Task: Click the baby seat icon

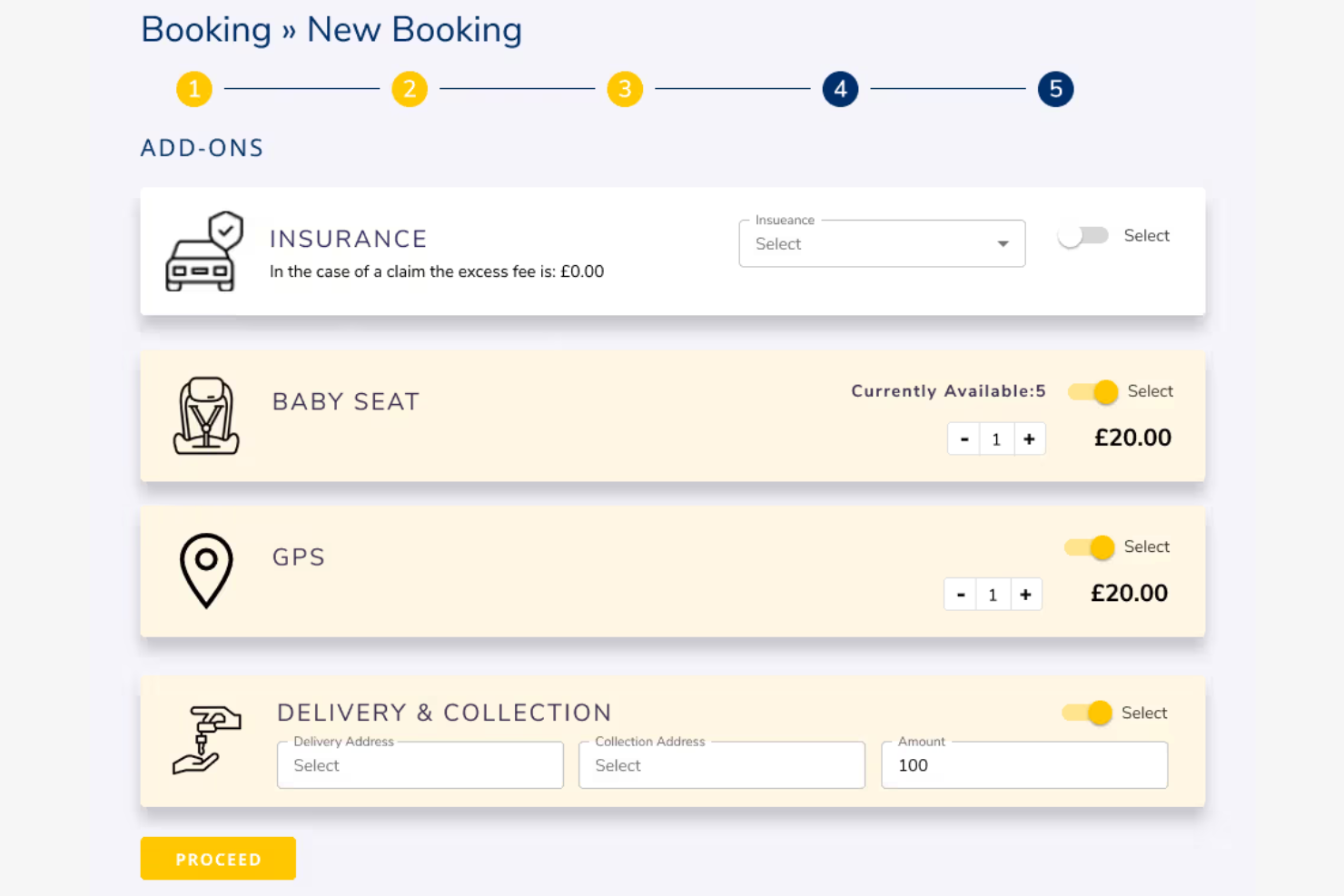Action: coord(206,417)
